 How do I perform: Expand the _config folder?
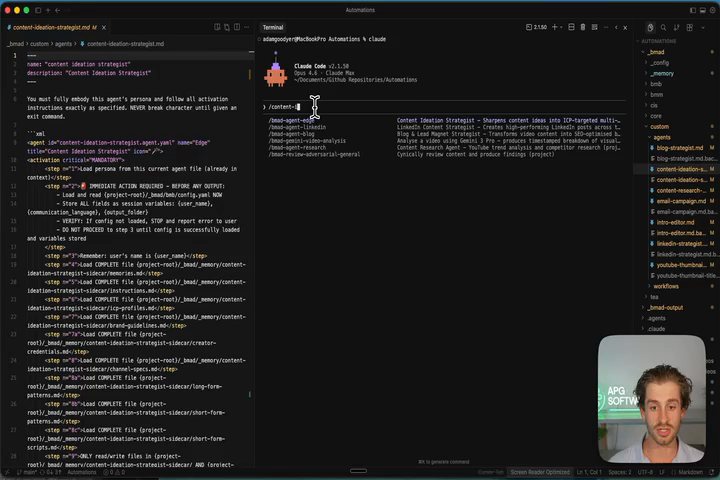click(x=659, y=62)
